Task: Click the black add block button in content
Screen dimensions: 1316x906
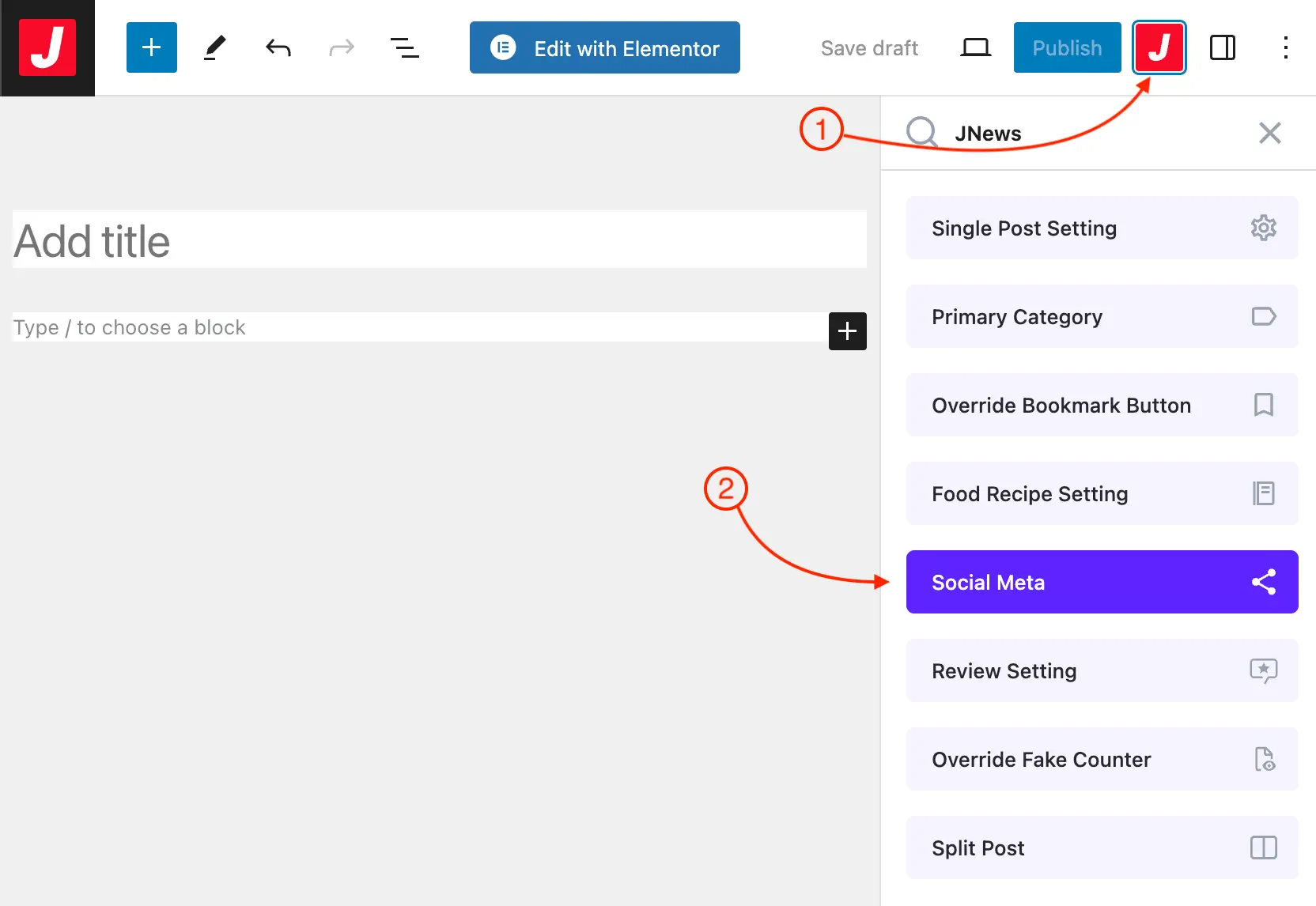Action: click(x=847, y=331)
